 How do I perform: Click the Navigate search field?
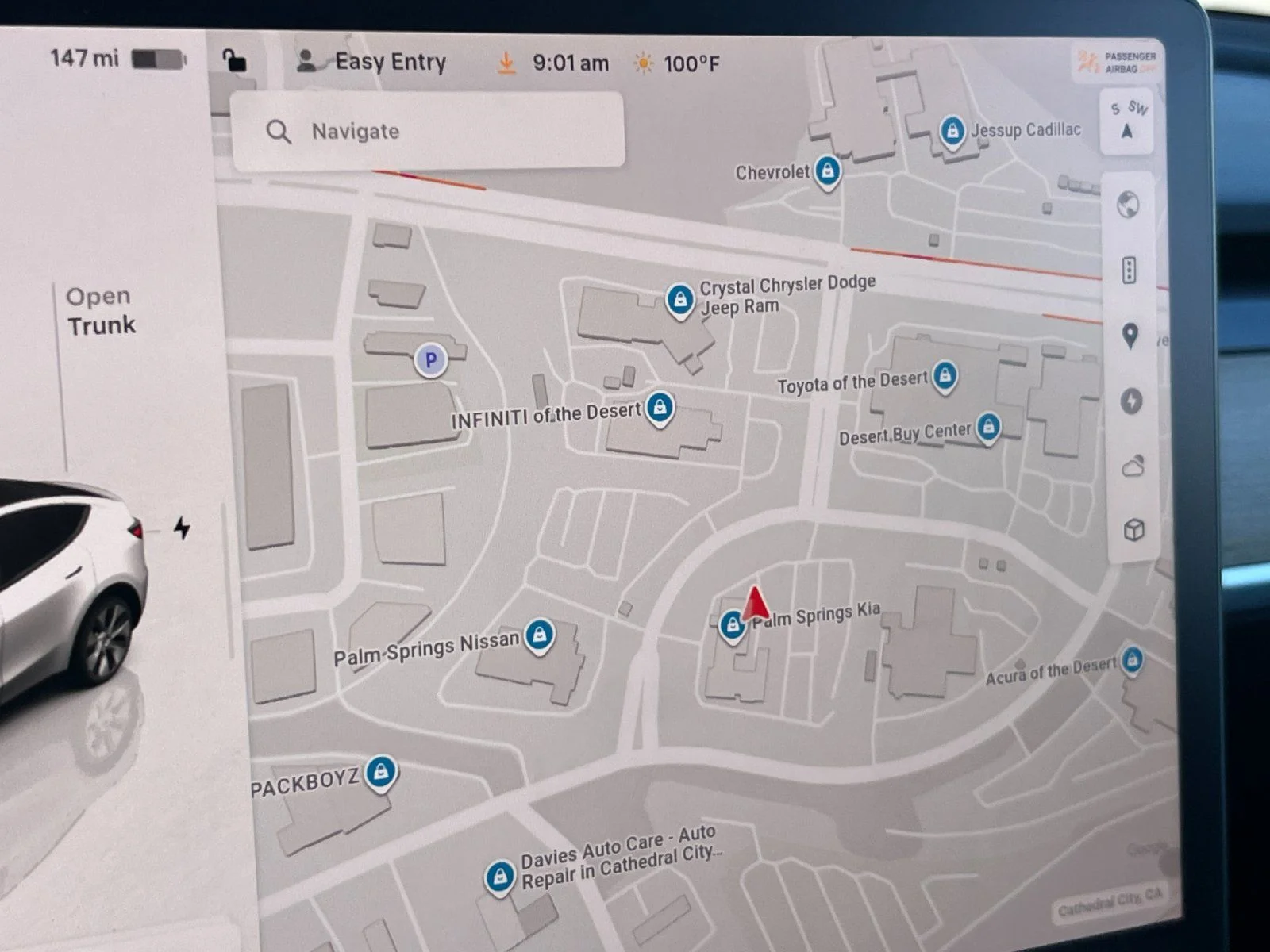(x=428, y=131)
